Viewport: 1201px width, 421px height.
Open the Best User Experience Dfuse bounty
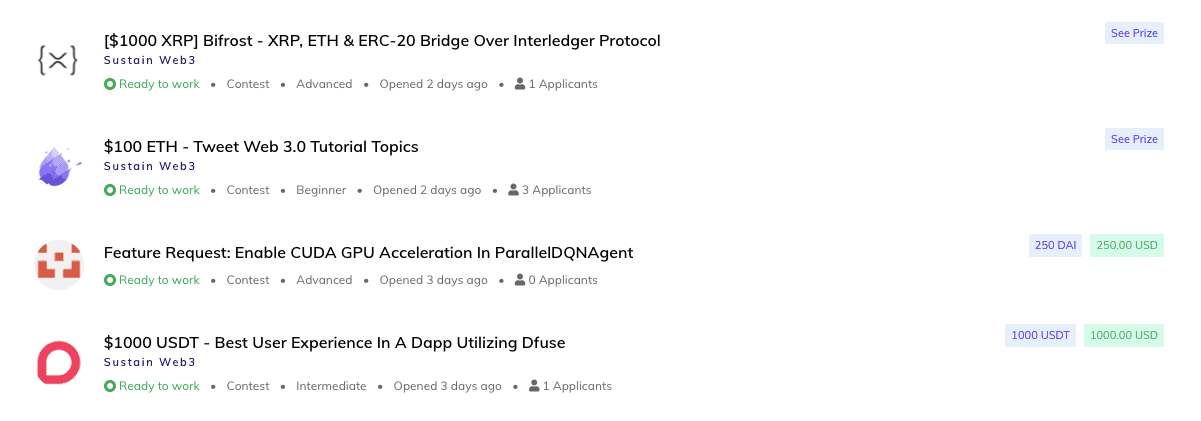[334, 343]
